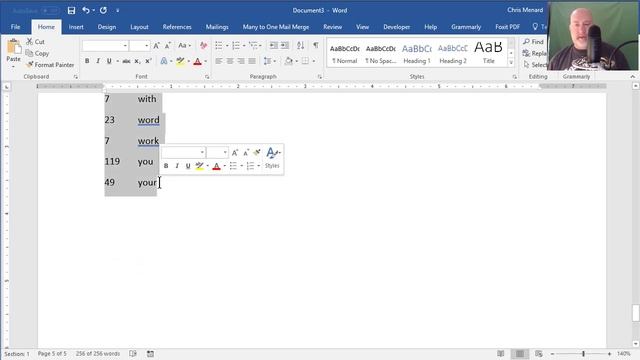Open the File tab
Viewport: 640px width, 360px height.
(16, 27)
